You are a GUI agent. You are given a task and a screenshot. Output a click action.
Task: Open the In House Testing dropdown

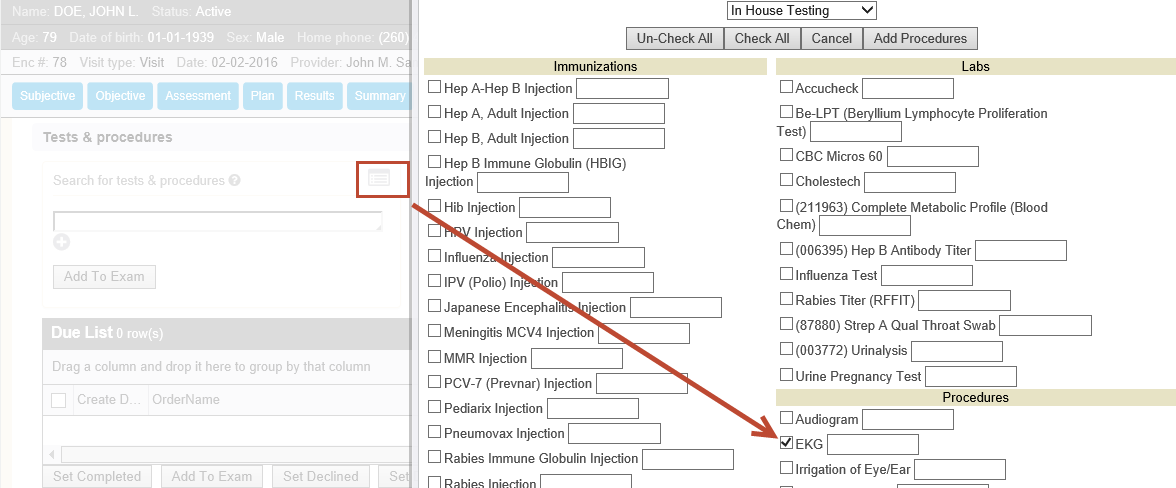pos(801,11)
